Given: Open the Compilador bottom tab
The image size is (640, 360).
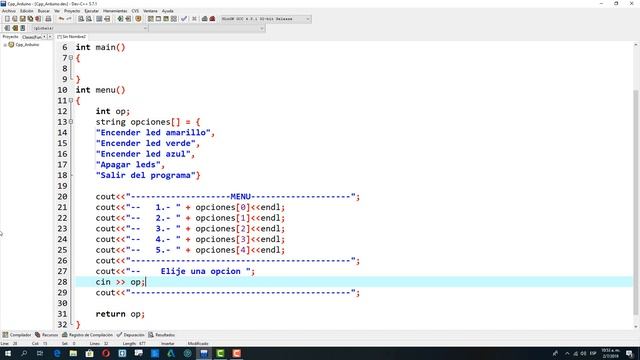Looking at the screenshot, I should click(x=17, y=335).
